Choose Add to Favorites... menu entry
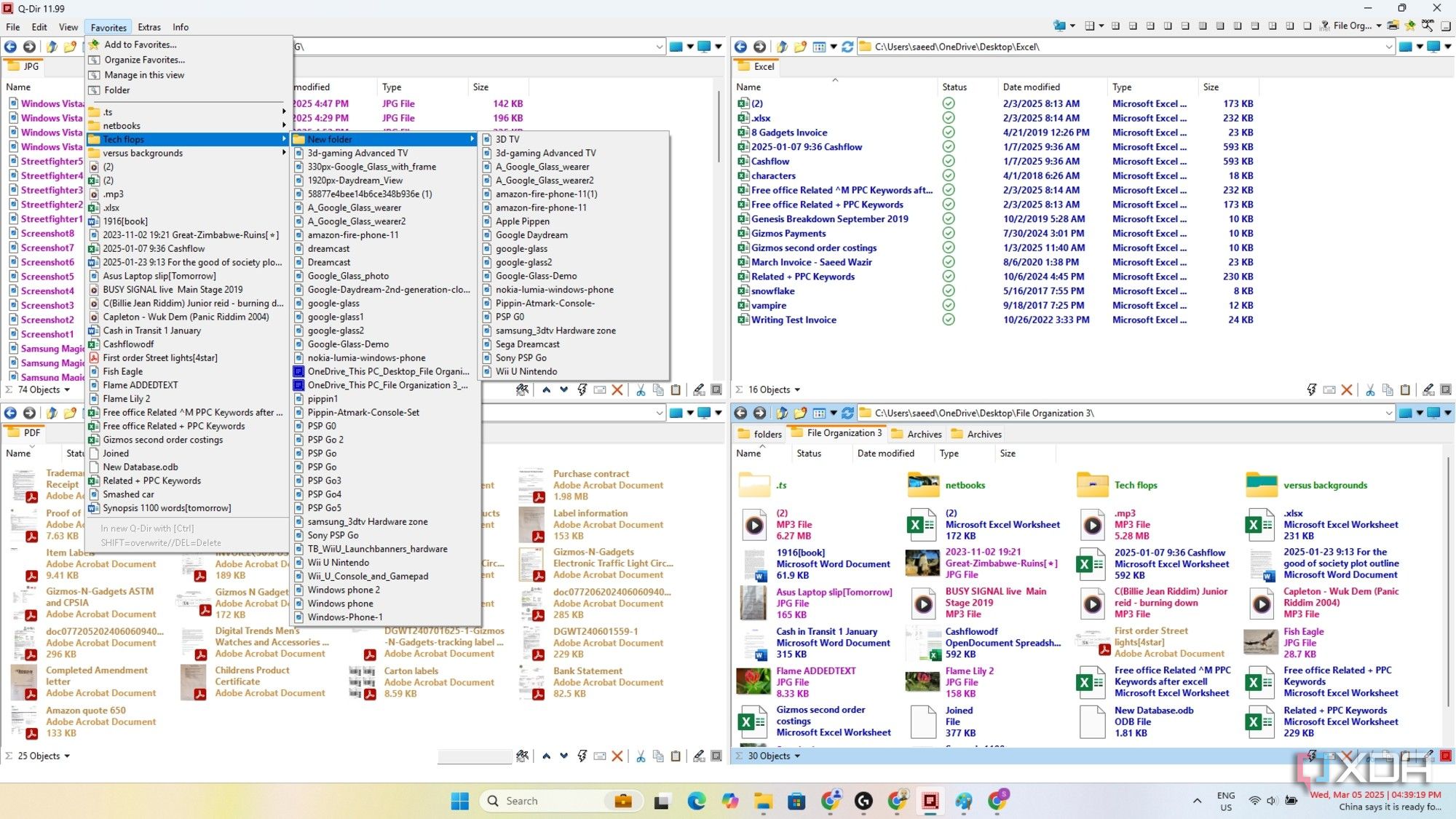The width and height of the screenshot is (1456, 819). 140,44
